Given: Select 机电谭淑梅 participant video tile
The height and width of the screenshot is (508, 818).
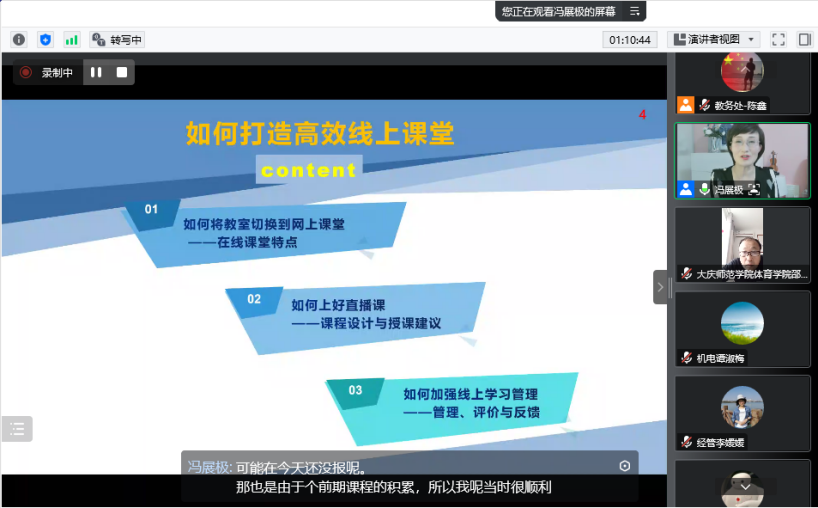Looking at the screenshot, I should tap(742, 329).
